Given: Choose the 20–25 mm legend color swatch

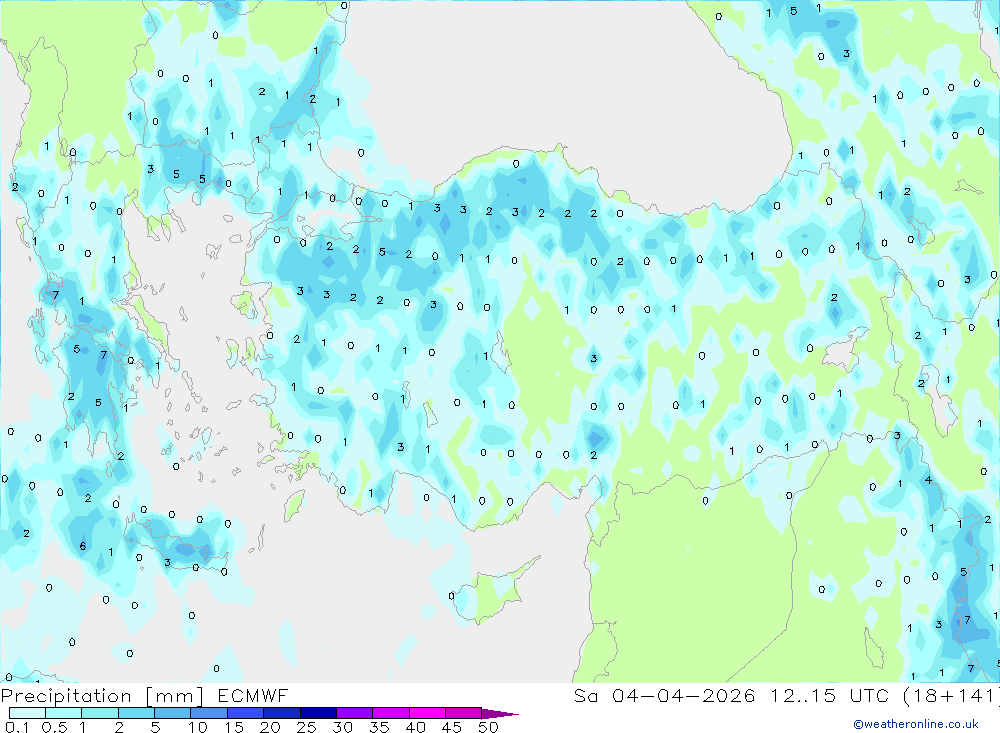Looking at the screenshot, I should click(282, 713).
